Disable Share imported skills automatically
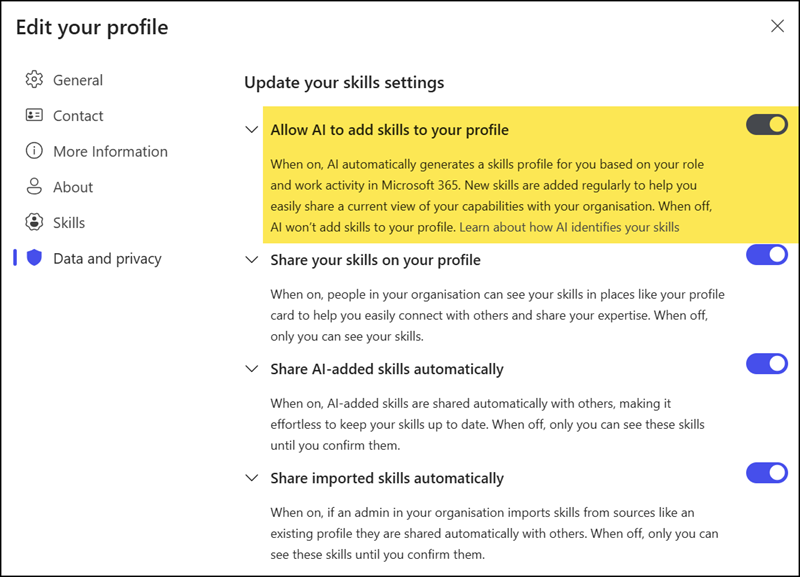 coord(767,472)
